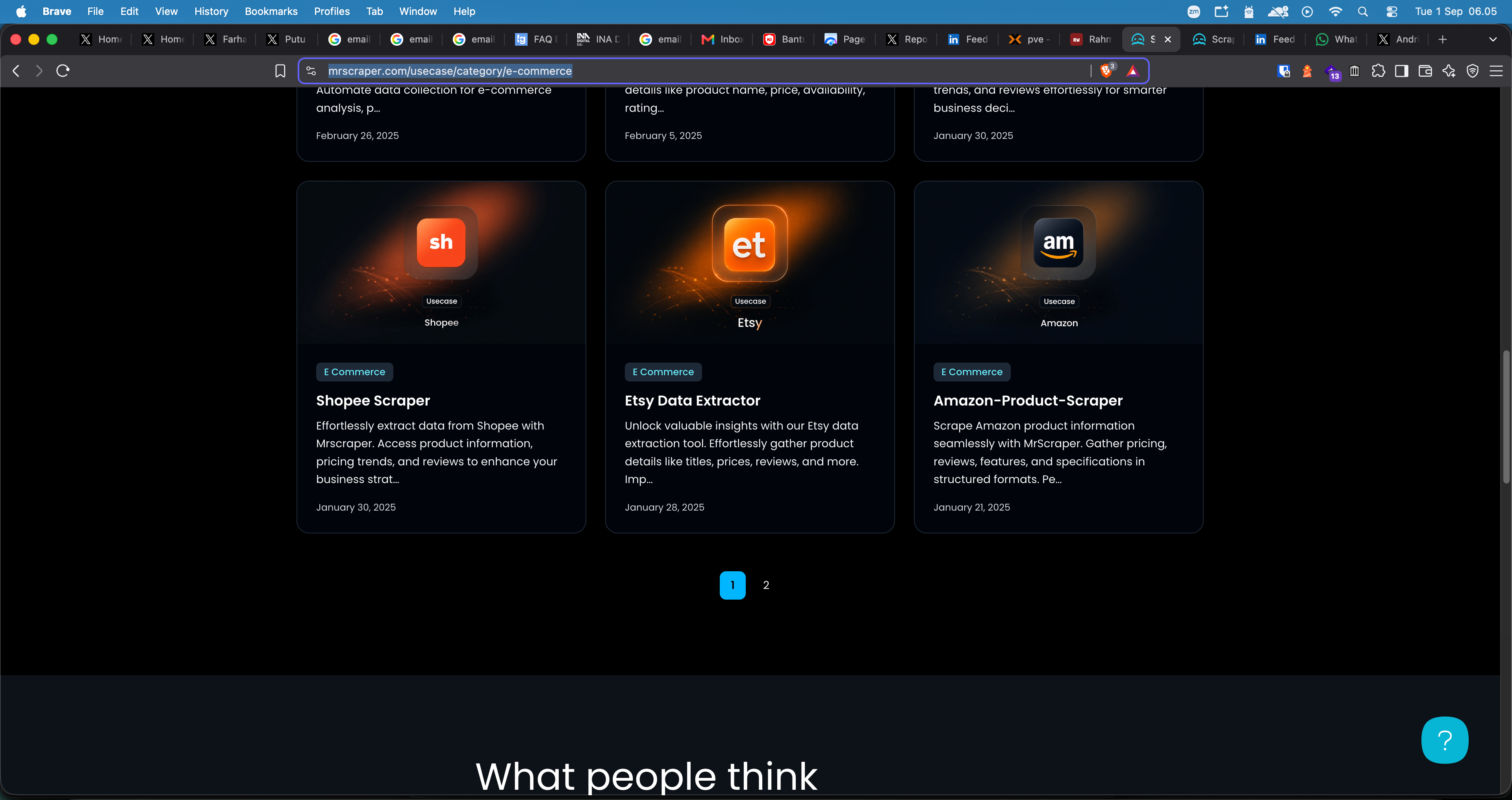Click E Commerce tag on Etsy card
Screen dimensions: 1512x800
click(663, 372)
